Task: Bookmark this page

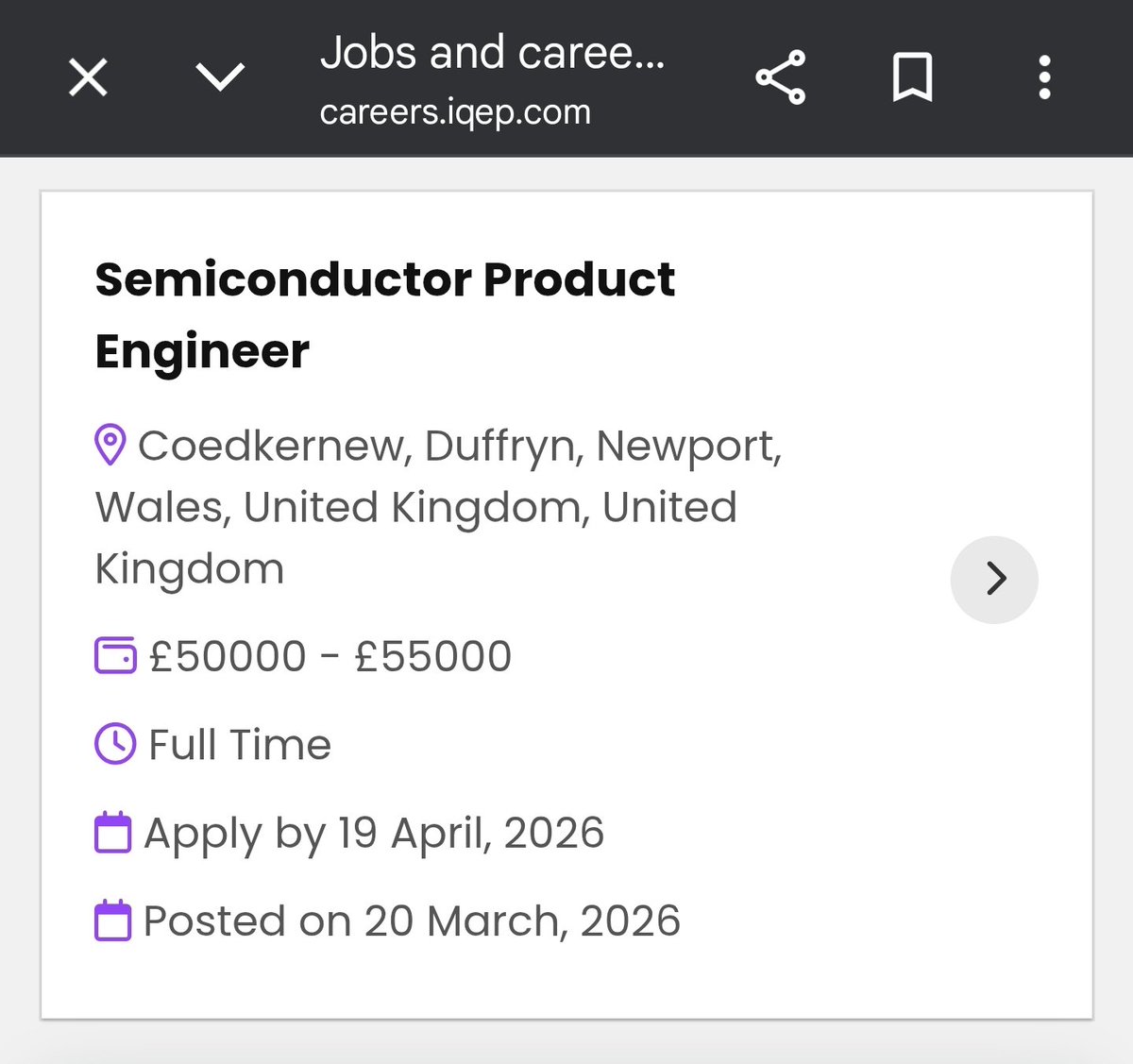Action: click(x=912, y=77)
